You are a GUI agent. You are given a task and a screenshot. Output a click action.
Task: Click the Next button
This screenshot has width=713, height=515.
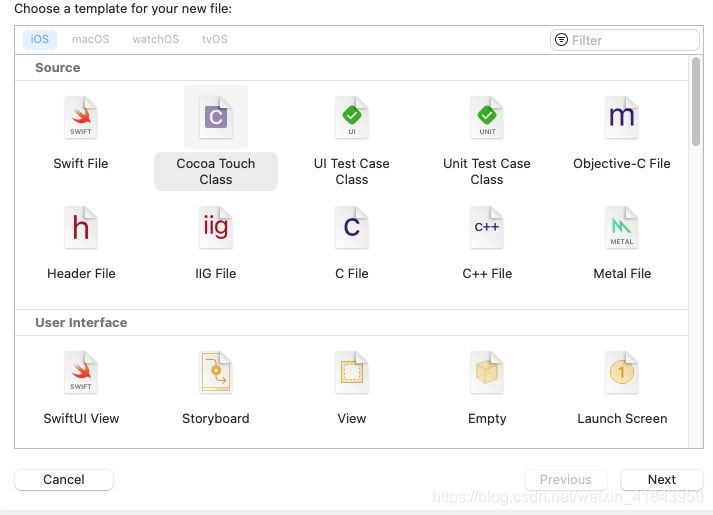(x=662, y=480)
